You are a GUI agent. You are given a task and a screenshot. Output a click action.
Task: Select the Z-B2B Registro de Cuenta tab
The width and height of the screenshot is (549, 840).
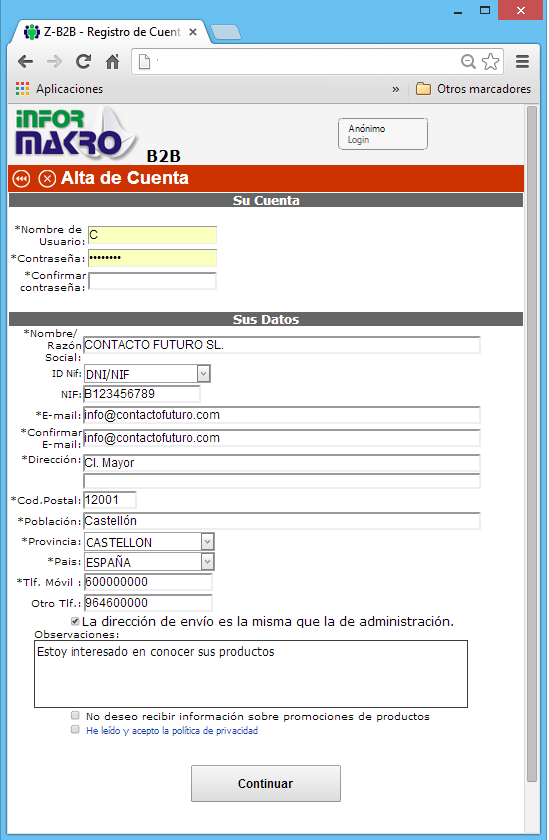tap(110, 32)
